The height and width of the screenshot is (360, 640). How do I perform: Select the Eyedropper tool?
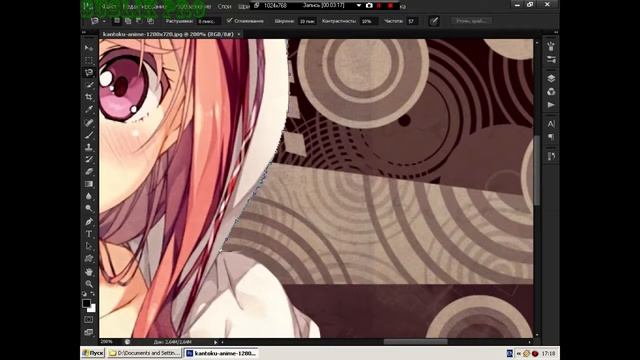(89, 109)
